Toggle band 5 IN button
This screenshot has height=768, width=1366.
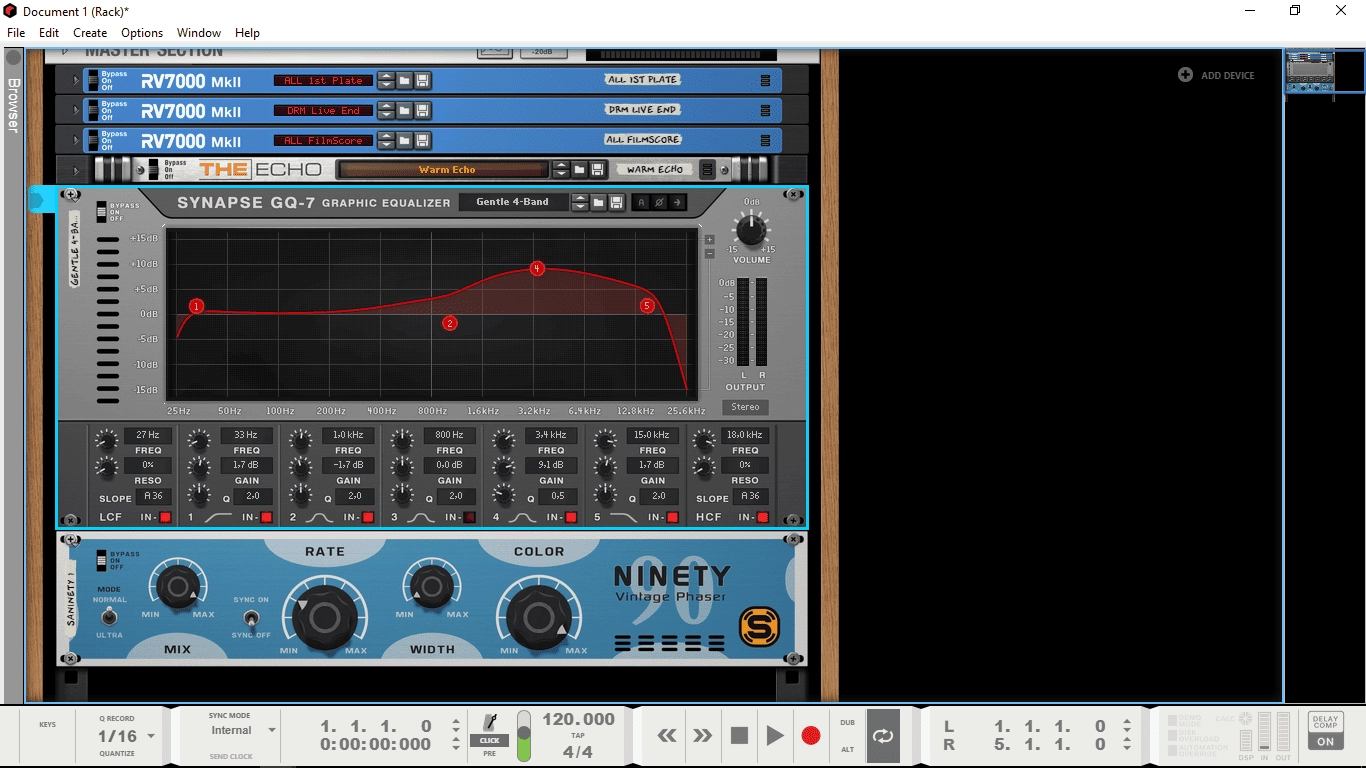pos(672,517)
